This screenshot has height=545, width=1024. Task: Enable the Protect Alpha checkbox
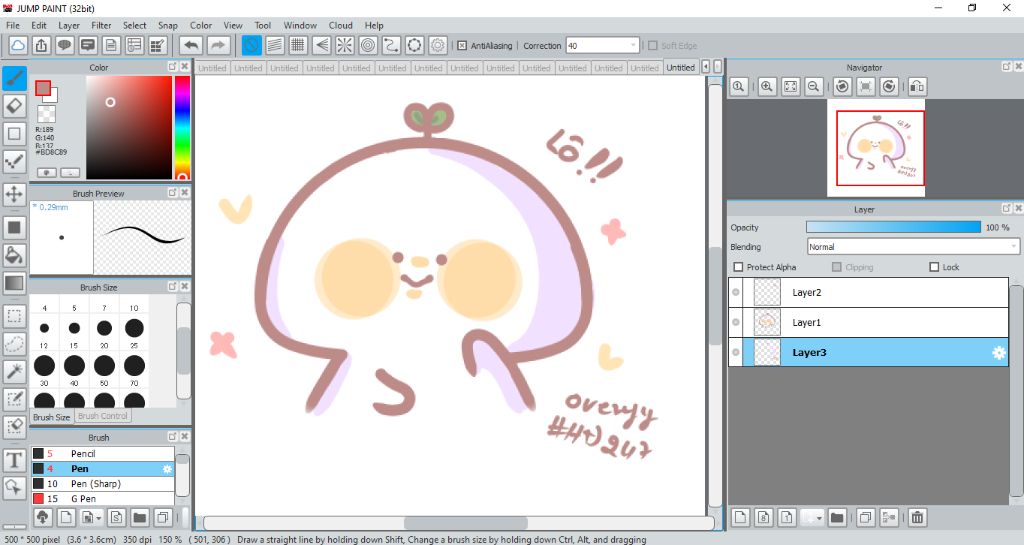[x=739, y=267]
